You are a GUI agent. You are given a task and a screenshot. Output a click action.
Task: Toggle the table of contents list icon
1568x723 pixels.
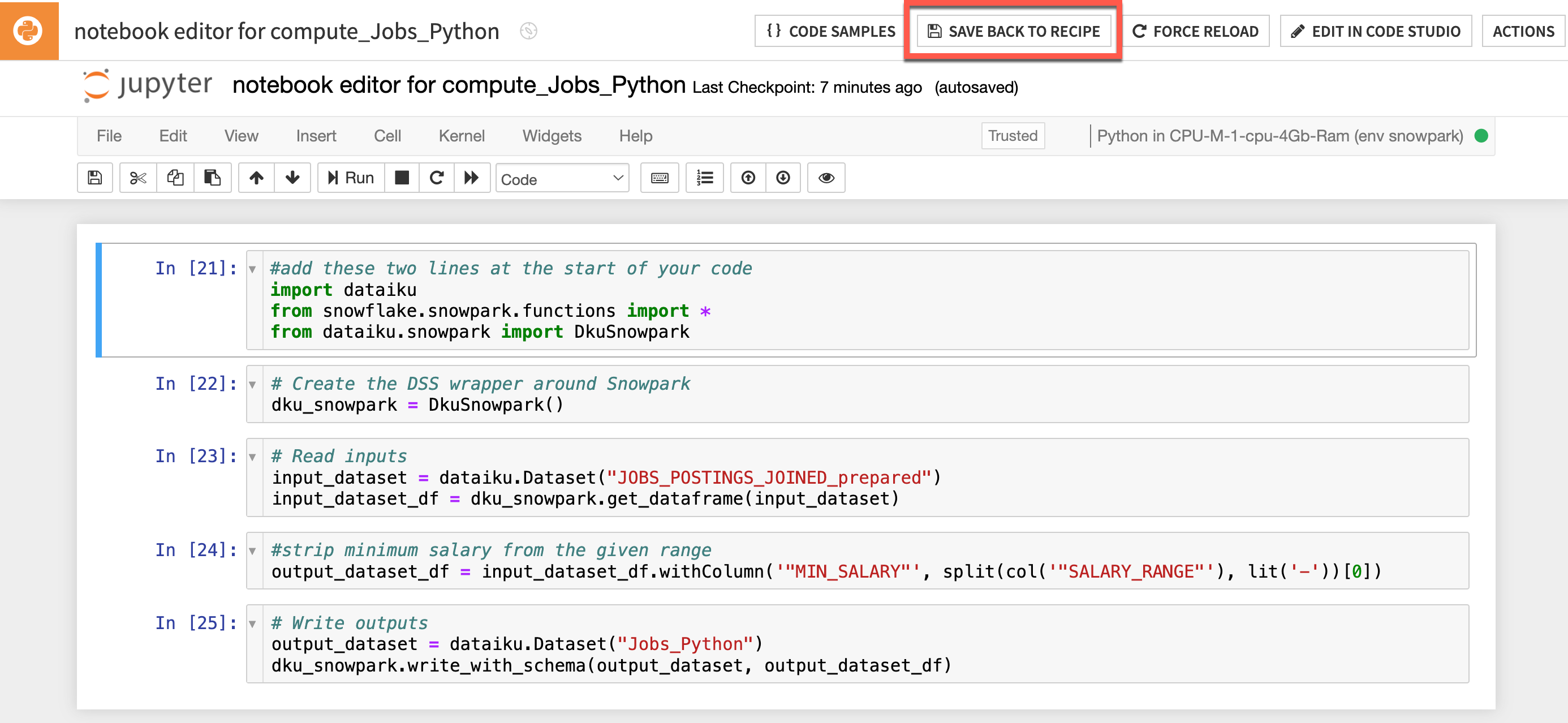click(704, 178)
